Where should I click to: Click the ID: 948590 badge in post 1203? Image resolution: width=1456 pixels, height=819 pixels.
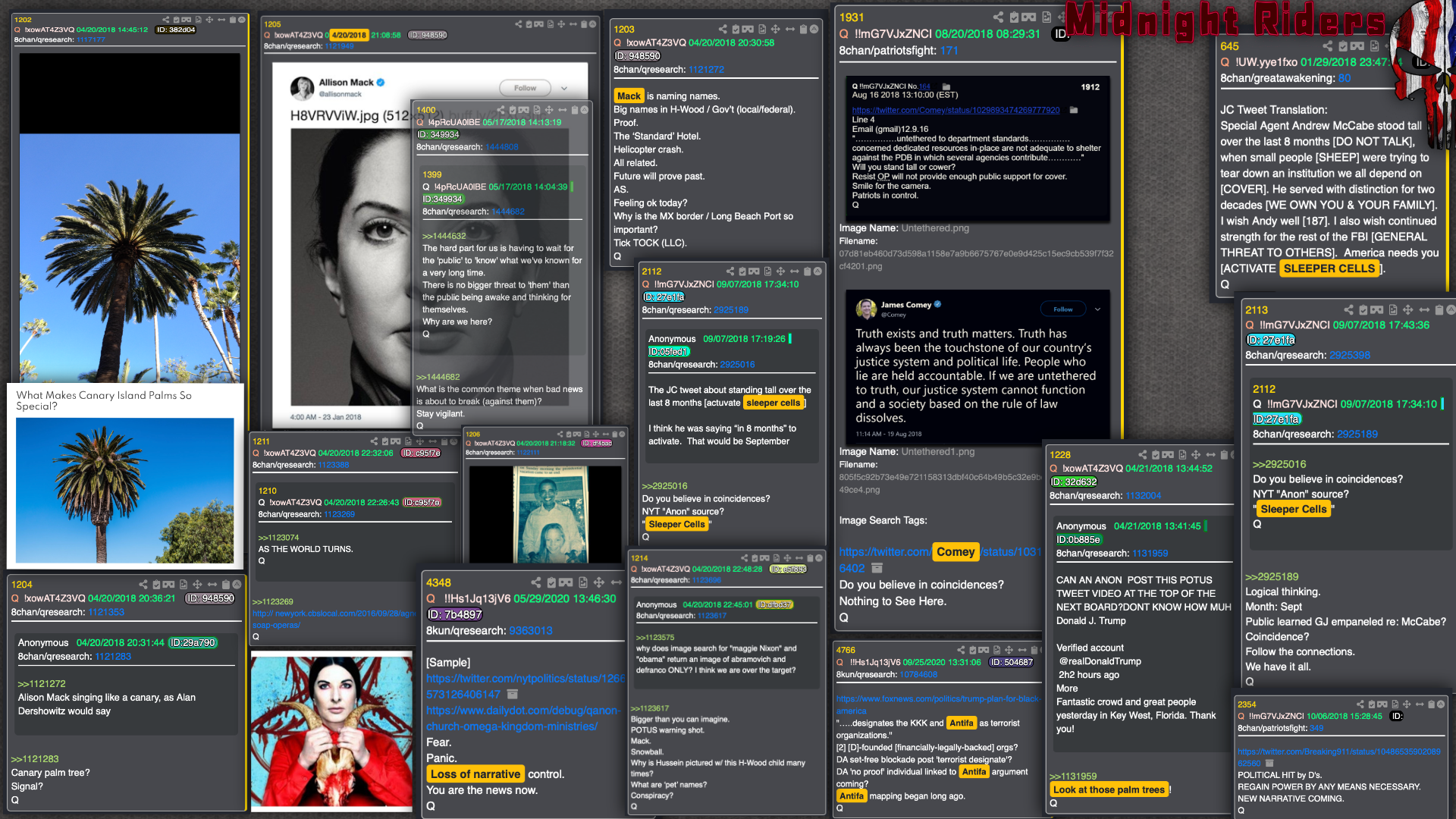point(637,55)
